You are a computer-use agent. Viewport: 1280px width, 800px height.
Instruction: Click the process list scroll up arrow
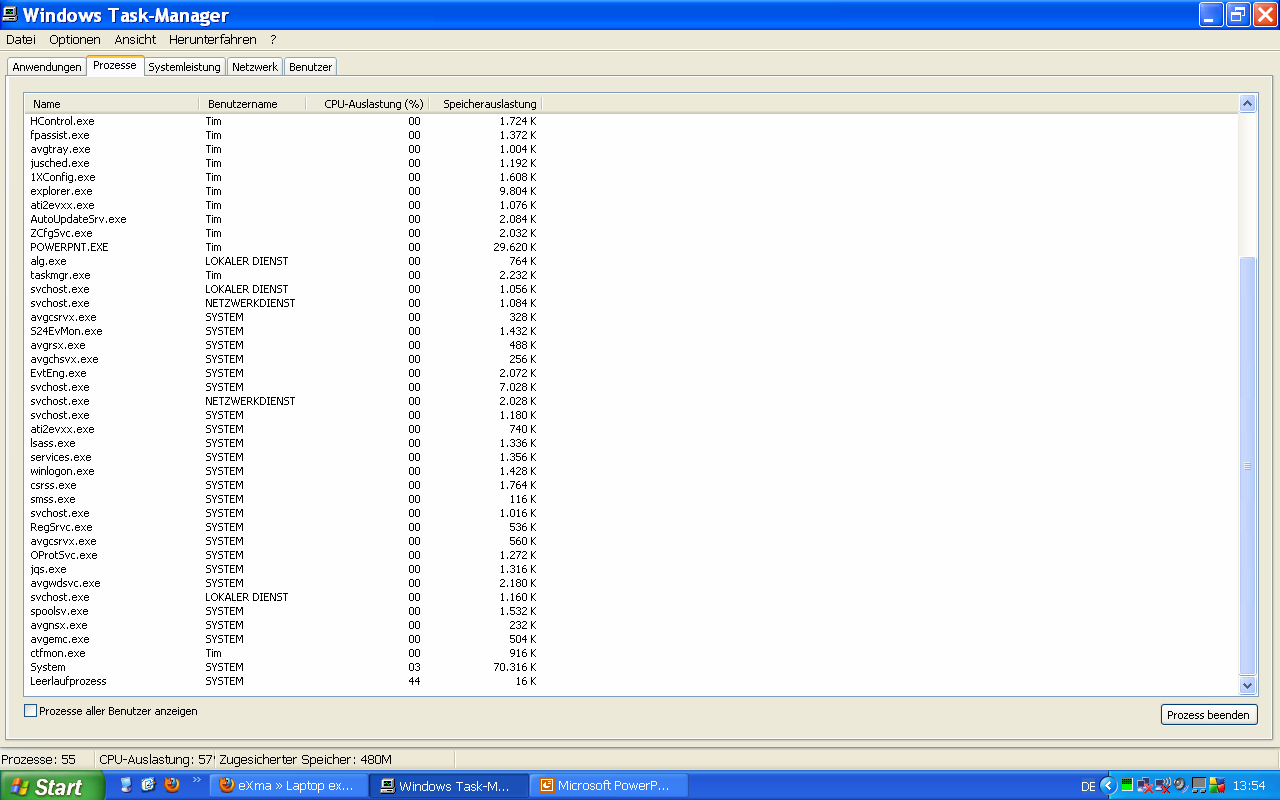coord(1247,103)
